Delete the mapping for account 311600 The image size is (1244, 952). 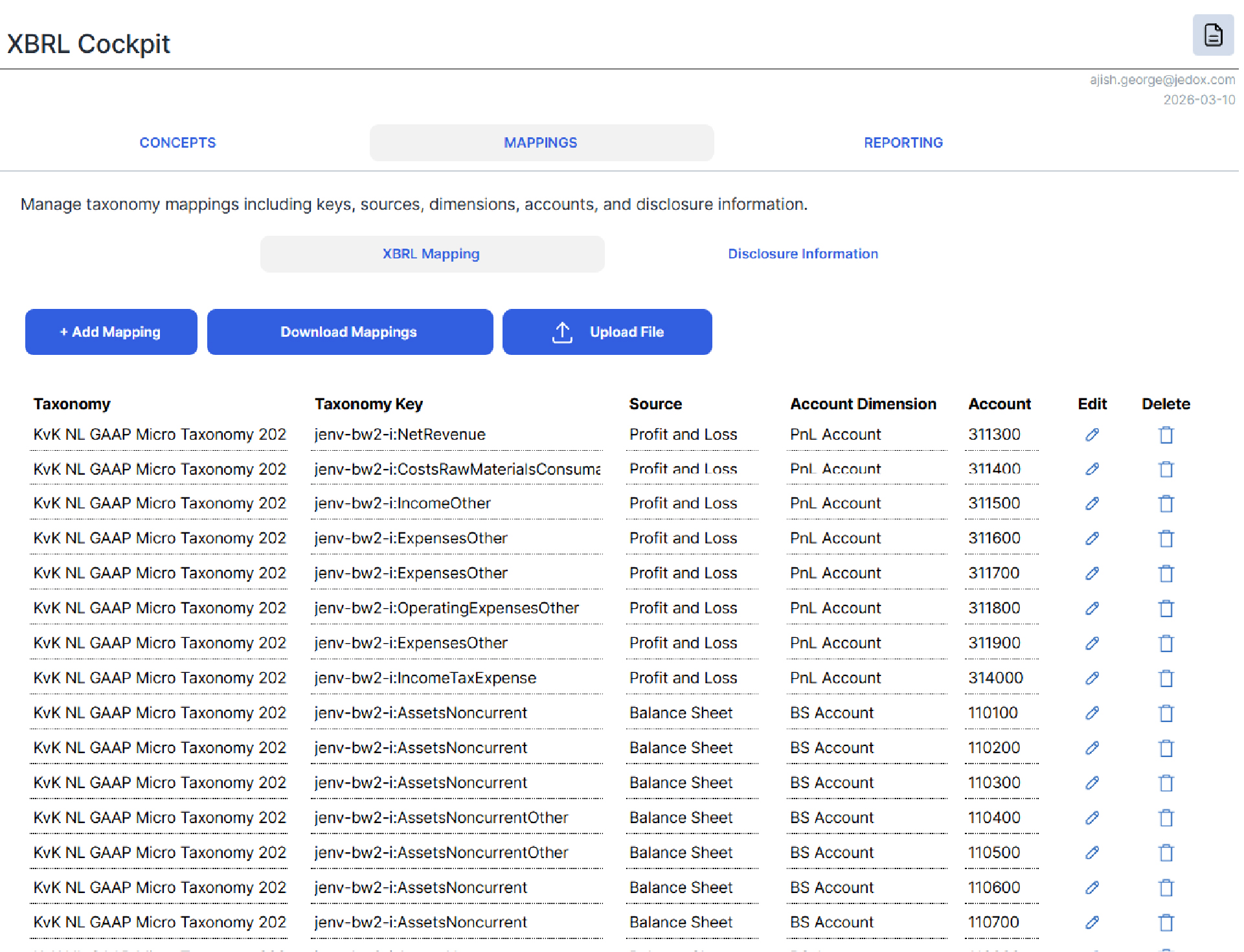point(1166,538)
